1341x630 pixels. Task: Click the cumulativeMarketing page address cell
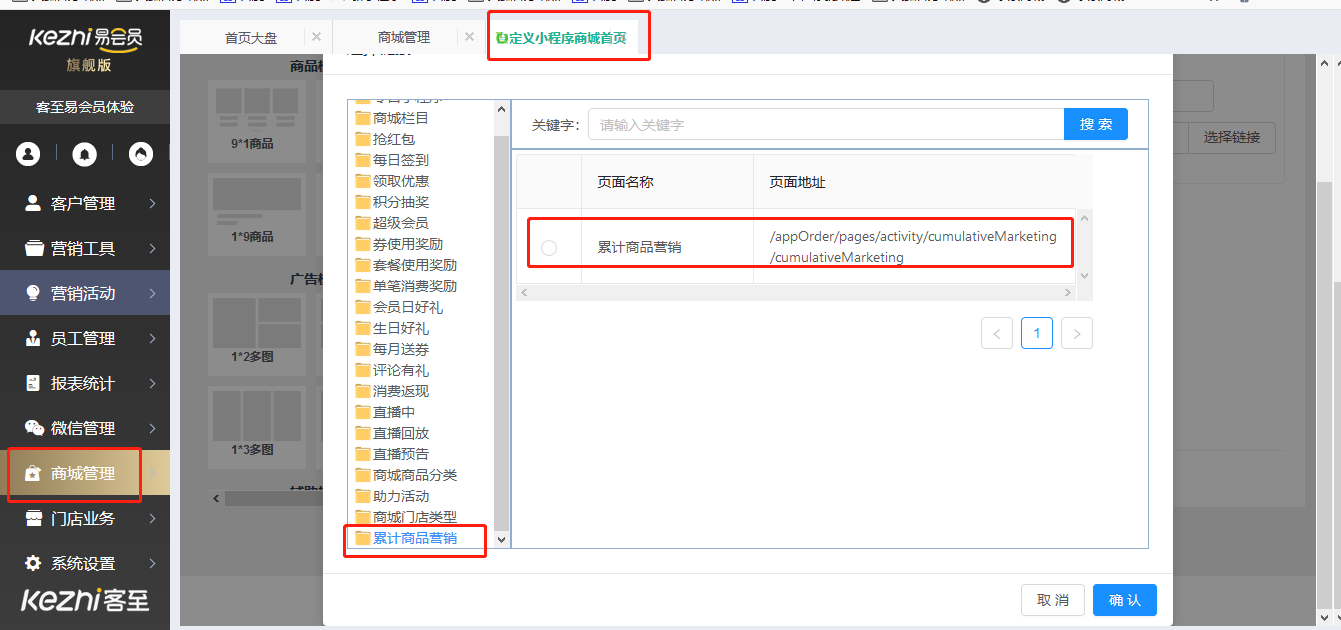[913, 247]
